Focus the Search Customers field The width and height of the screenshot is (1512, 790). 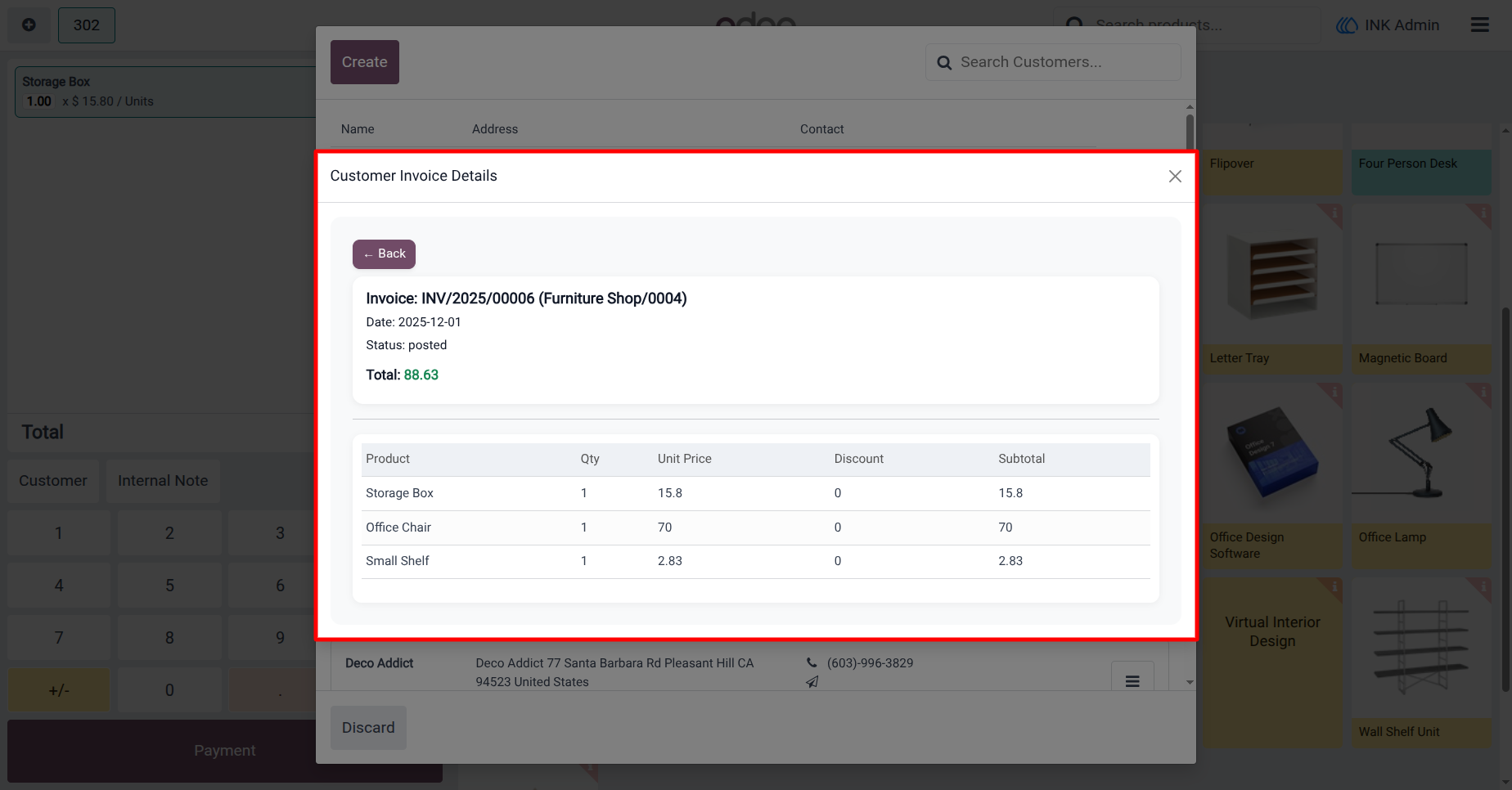click(1053, 62)
